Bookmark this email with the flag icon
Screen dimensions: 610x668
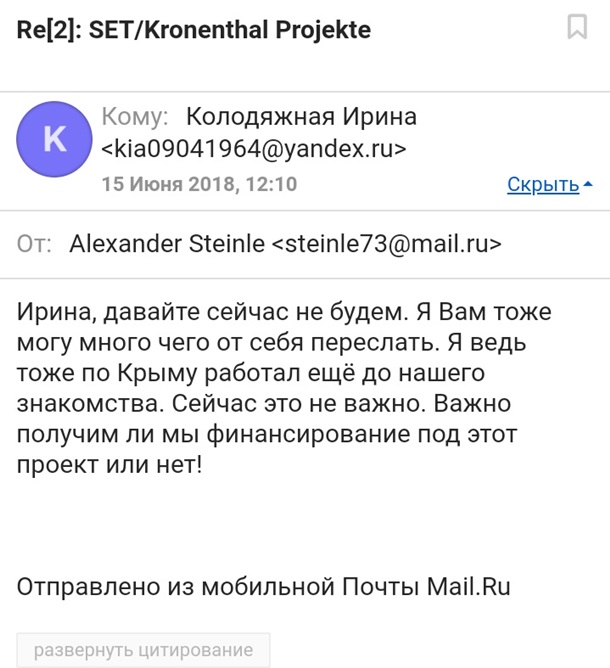[x=577, y=28]
